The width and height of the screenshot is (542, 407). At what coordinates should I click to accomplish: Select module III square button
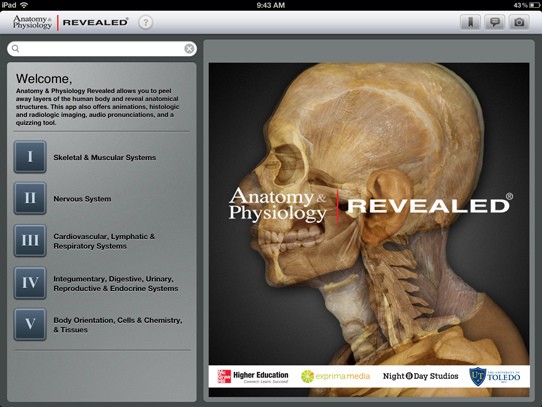pos(30,240)
